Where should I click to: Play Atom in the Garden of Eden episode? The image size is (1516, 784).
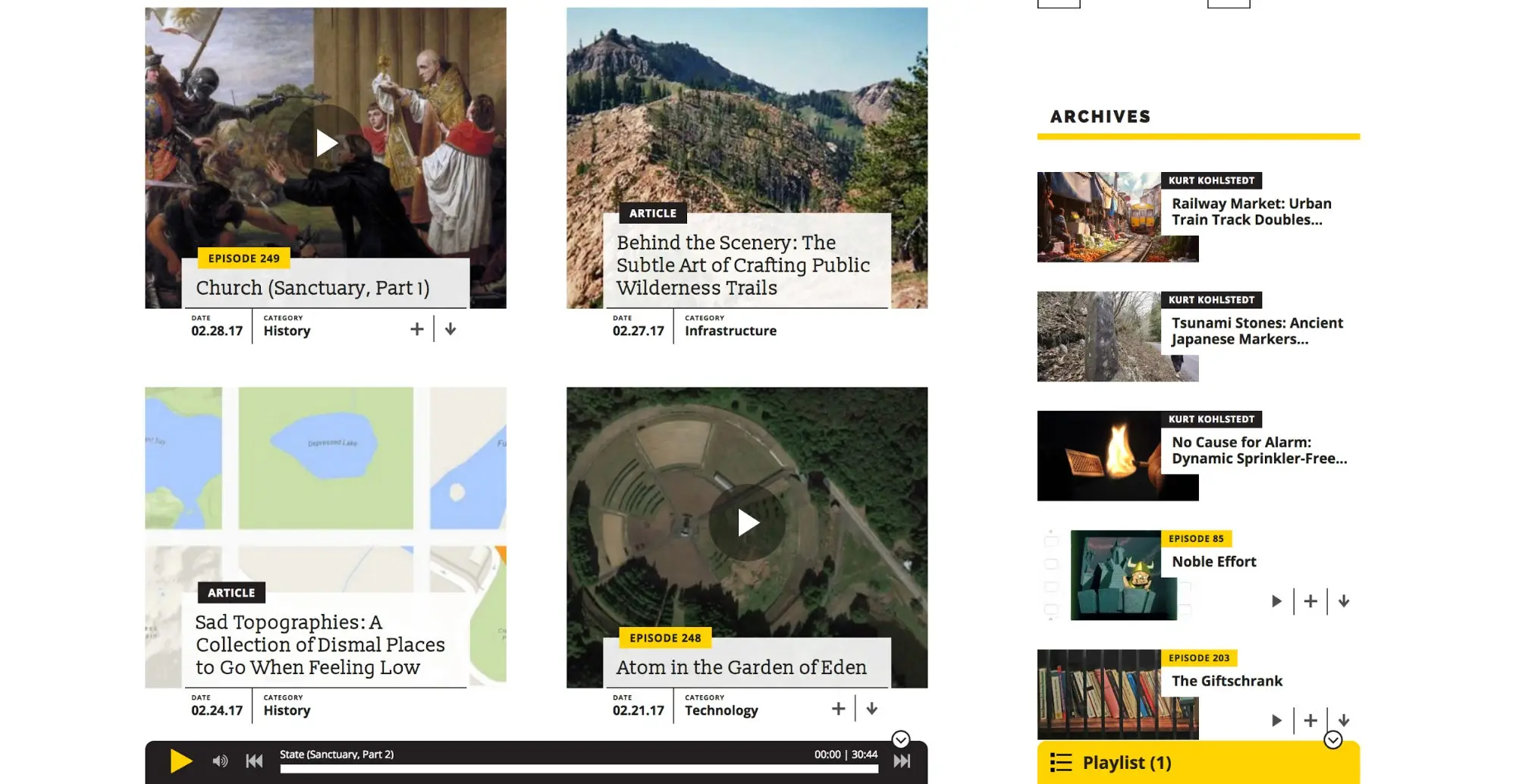747,522
